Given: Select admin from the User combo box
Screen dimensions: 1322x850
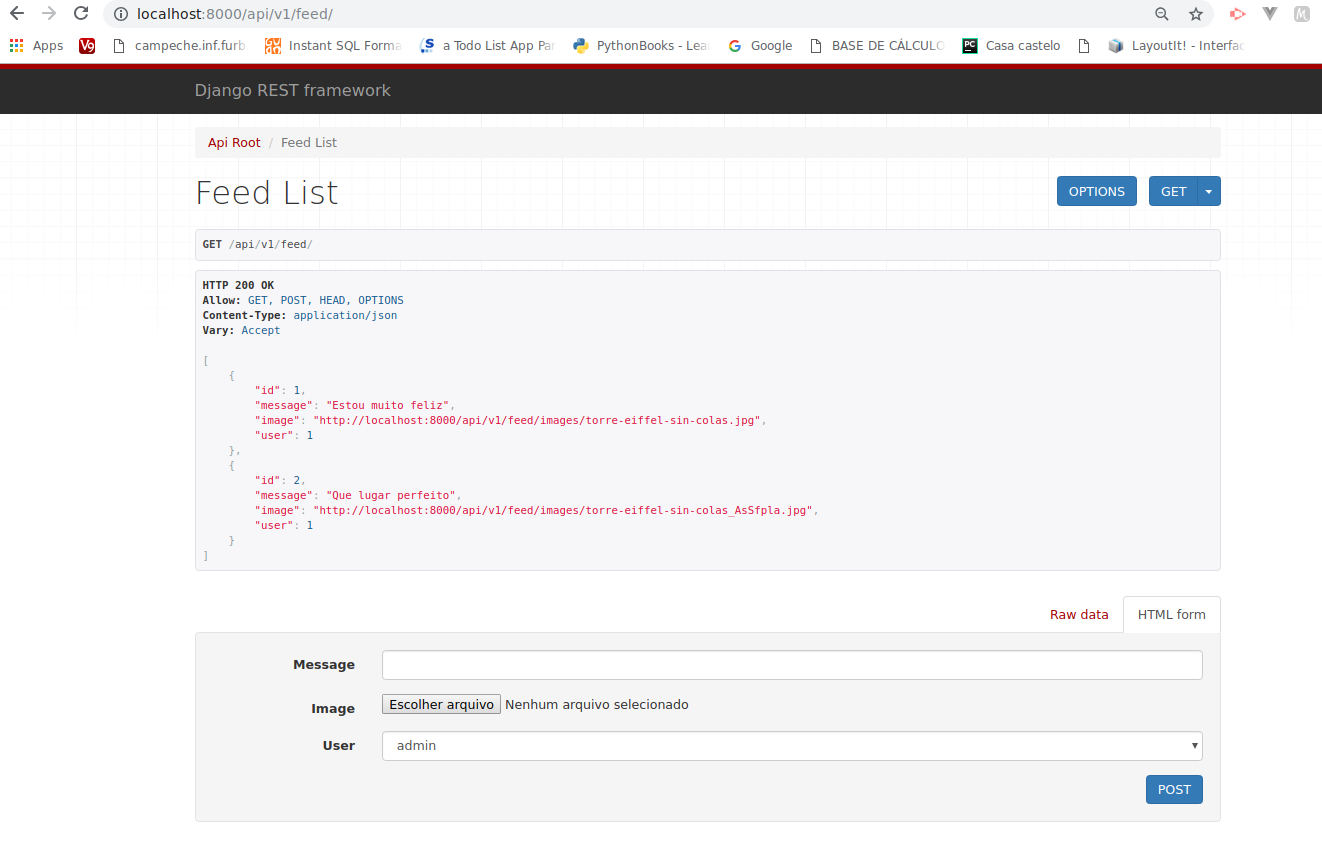Looking at the screenshot, I should 790,745.
